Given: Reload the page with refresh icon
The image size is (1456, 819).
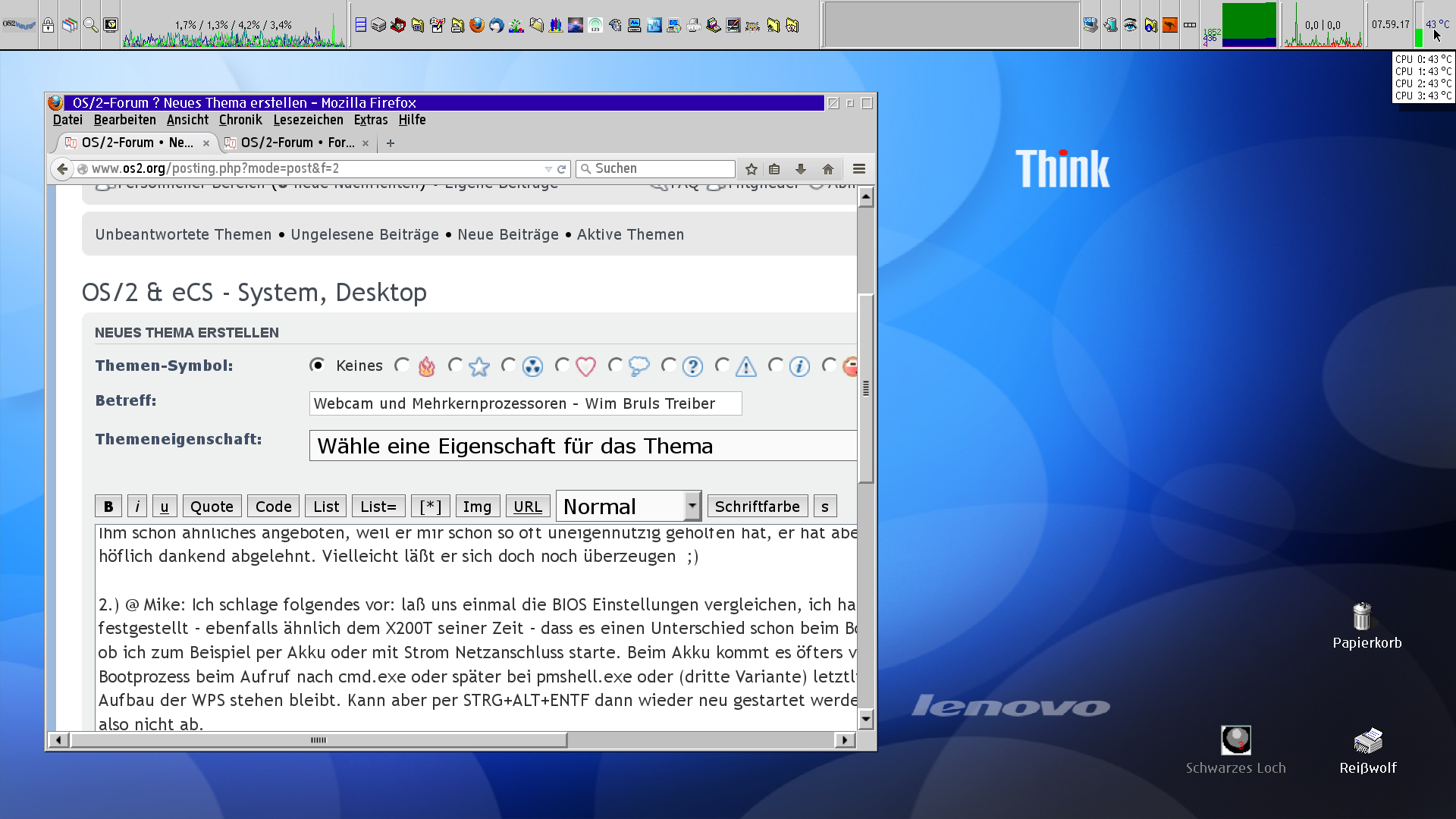Looking at the screenshot, I should pyautogui.click(x=562, y=169).
